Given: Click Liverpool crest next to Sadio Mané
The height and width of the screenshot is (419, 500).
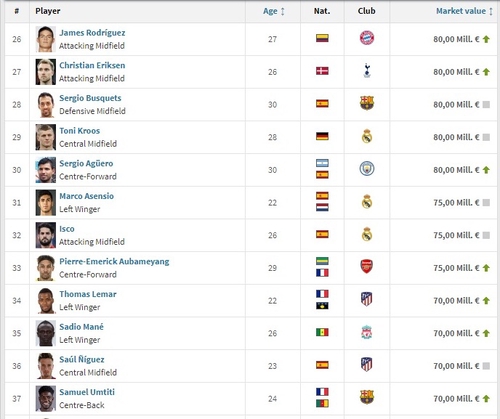Looking at the screenshot, I should [367, 332].
